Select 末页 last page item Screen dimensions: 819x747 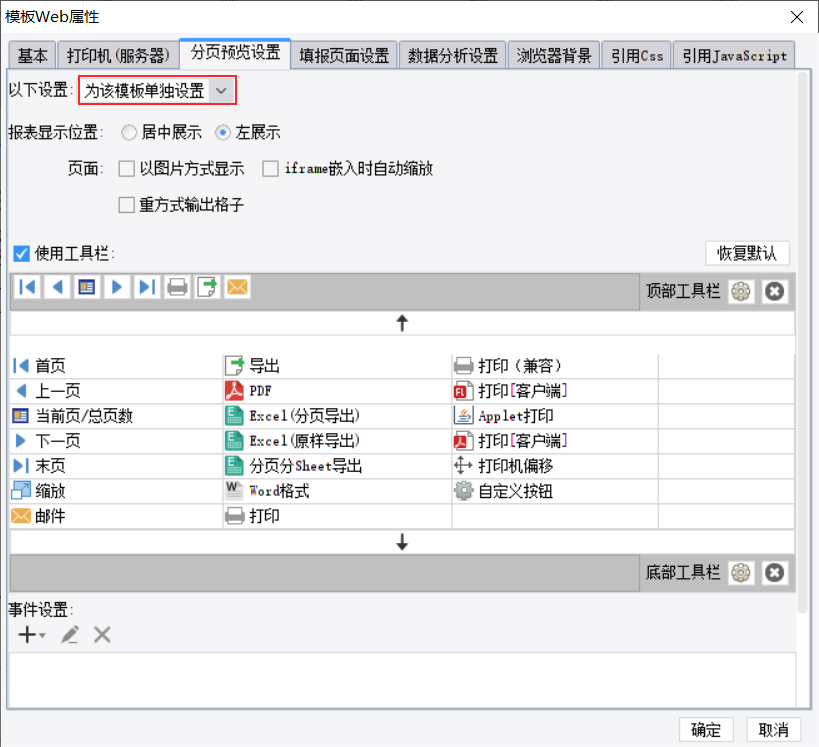tap(116, 466)
